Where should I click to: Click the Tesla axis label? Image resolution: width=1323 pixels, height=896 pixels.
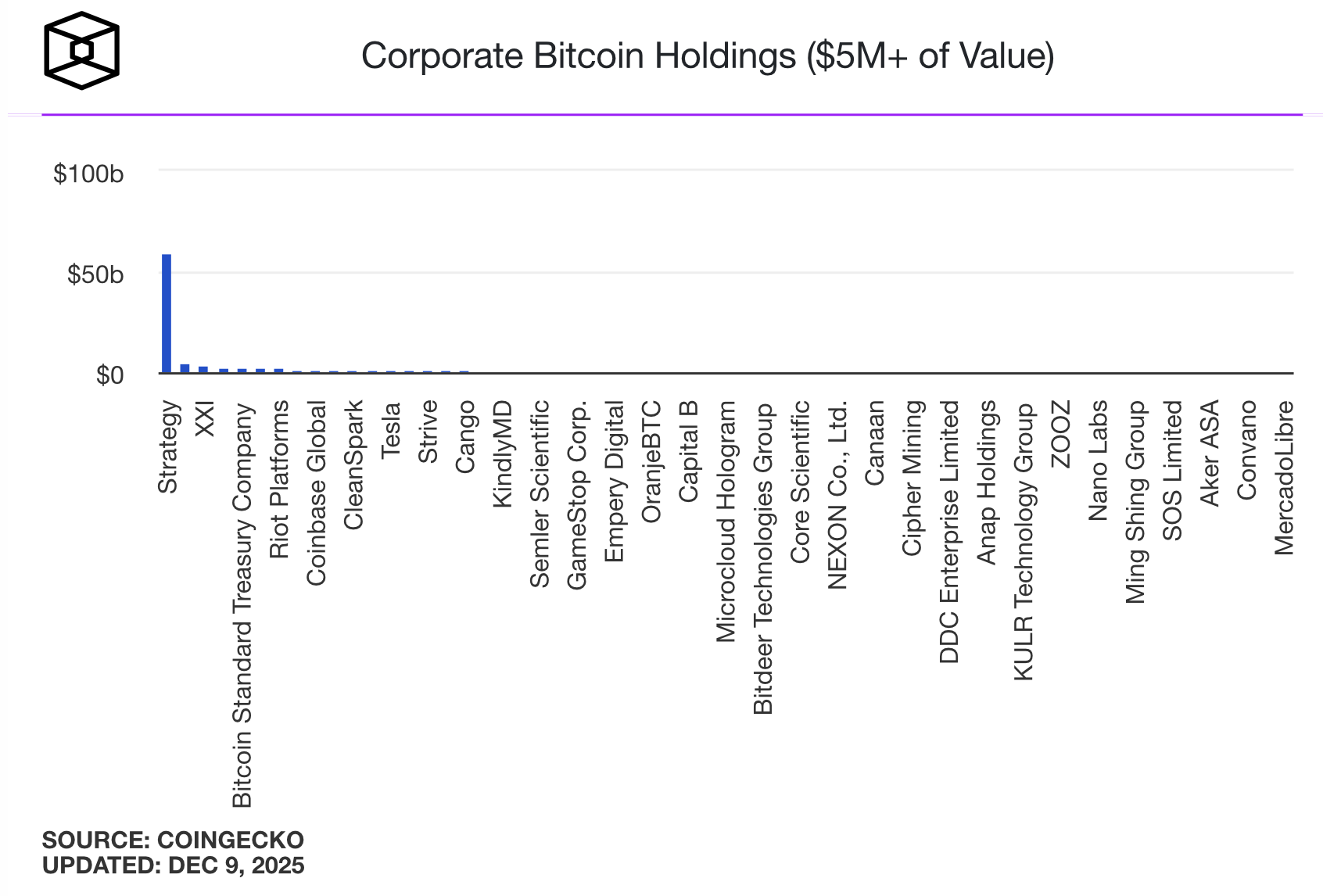pos(390,429)
